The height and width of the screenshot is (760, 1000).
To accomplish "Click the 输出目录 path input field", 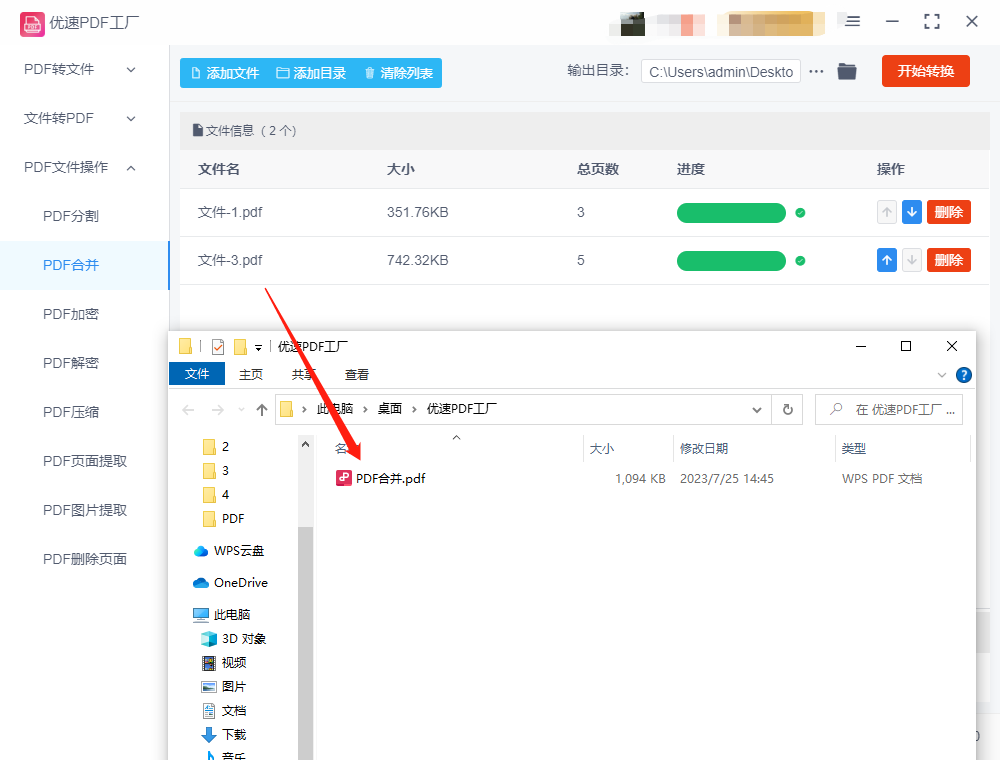I will click(x=721, y=71).
